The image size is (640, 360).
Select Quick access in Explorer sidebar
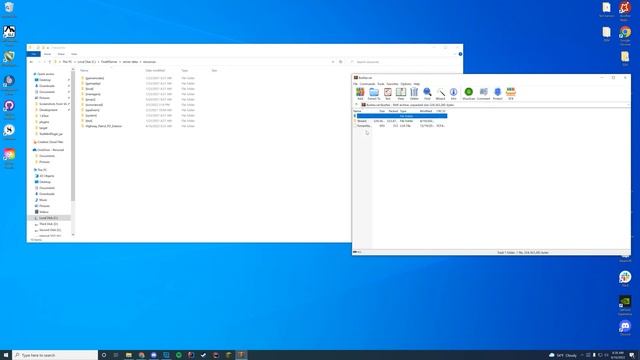coord(45,74)
